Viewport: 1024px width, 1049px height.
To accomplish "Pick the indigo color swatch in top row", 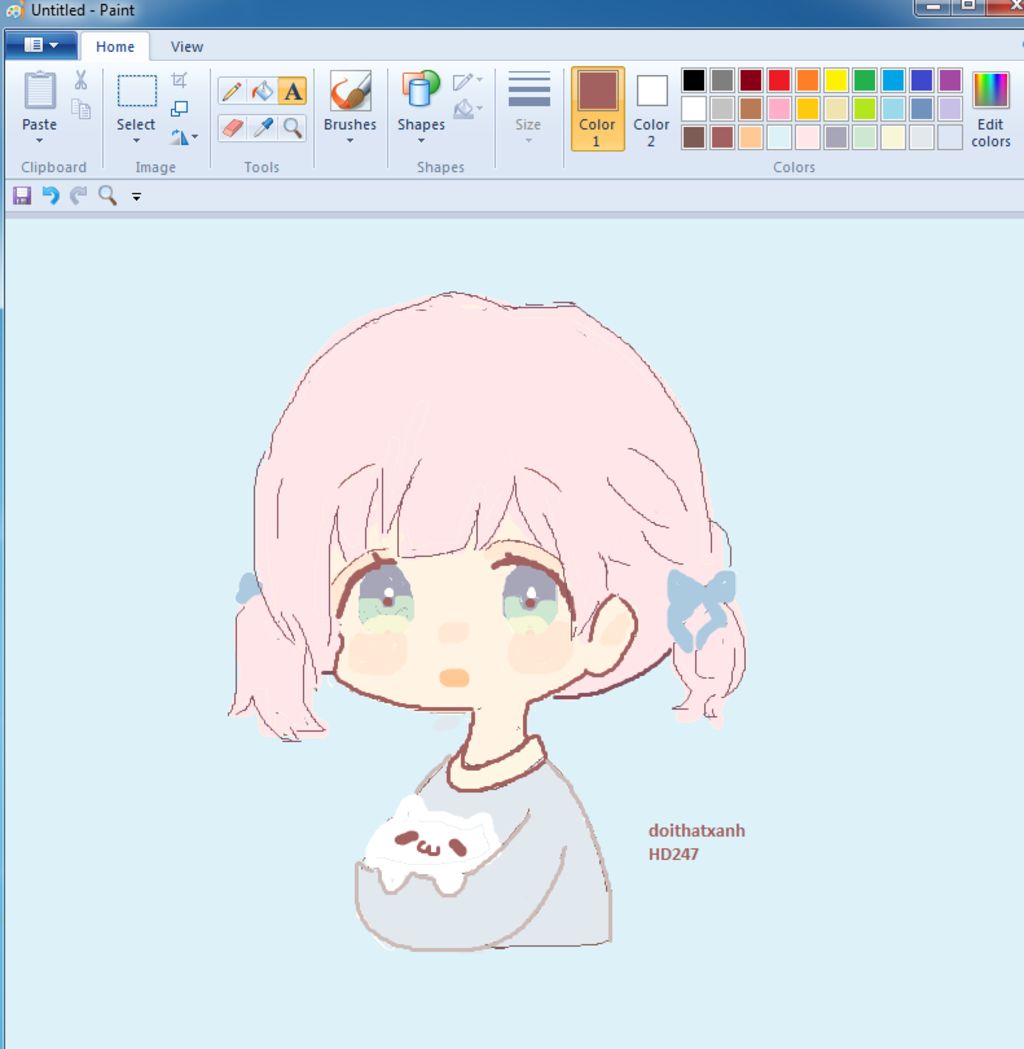I will pyautogui.click(x=921, y=80).
